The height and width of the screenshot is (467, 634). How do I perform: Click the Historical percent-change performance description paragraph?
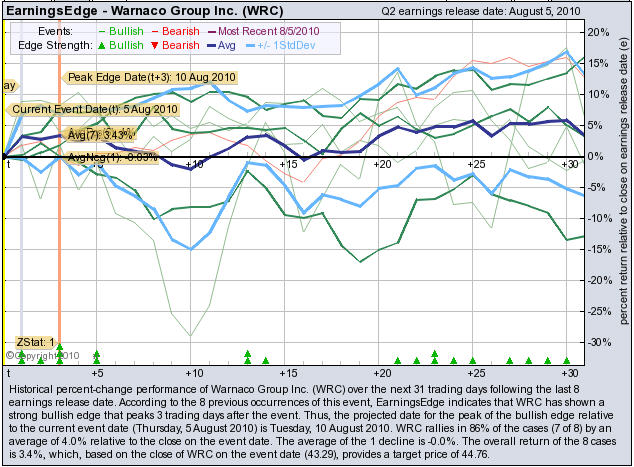click(311, 422)
